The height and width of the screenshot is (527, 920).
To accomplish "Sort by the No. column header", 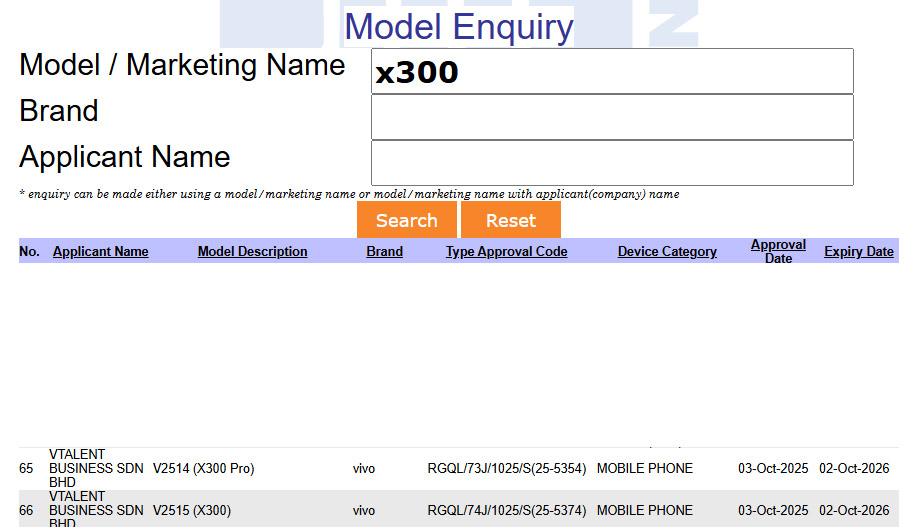I will [29, 252].
